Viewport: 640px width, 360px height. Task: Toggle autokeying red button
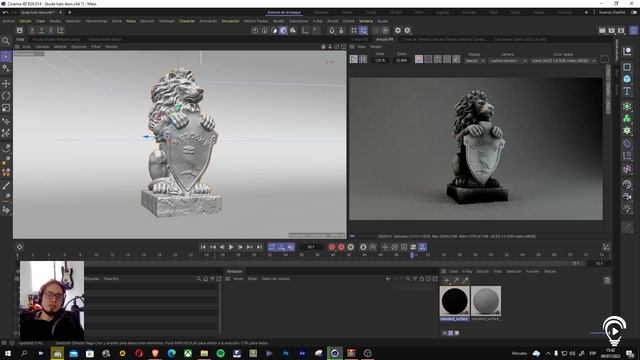point(341,247)
